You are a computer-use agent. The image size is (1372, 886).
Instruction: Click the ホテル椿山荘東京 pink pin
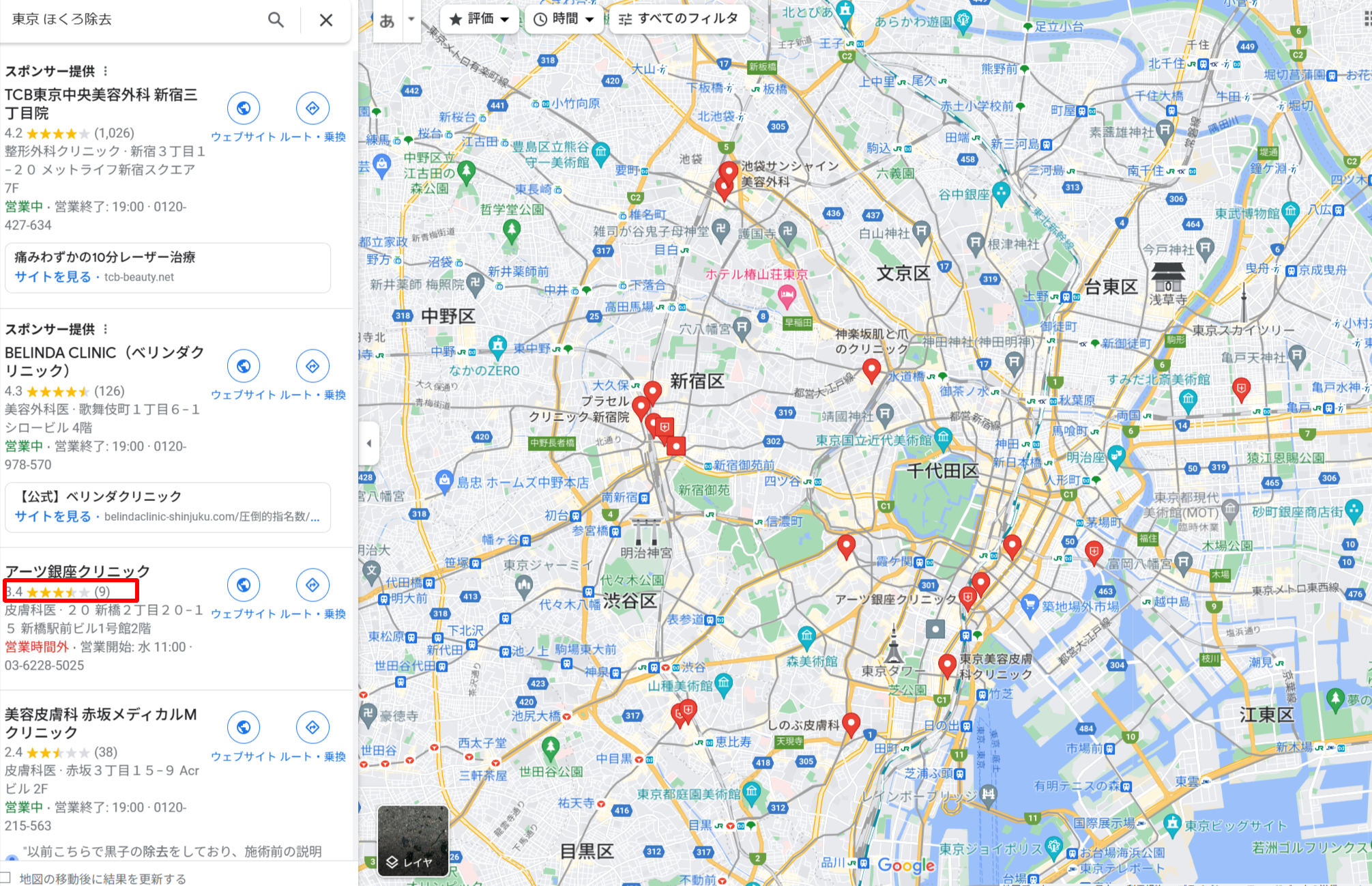click(787, 296)
